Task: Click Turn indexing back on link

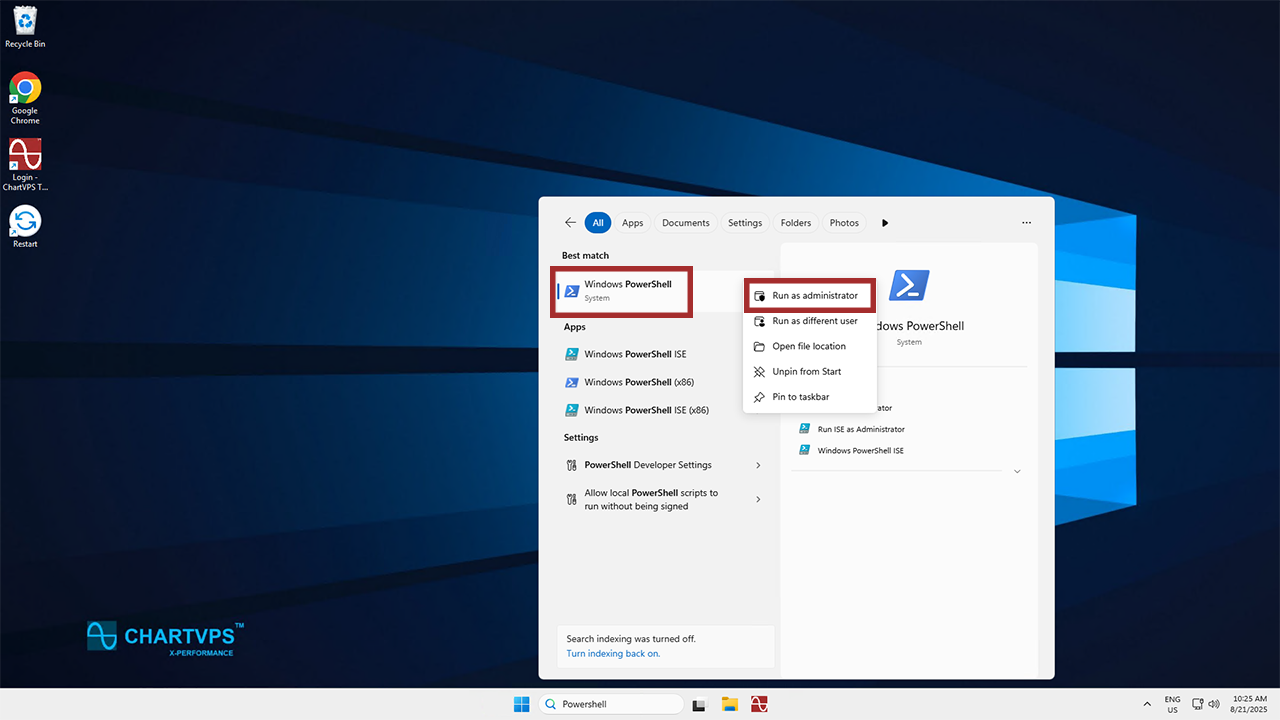Action: point(613,653)
